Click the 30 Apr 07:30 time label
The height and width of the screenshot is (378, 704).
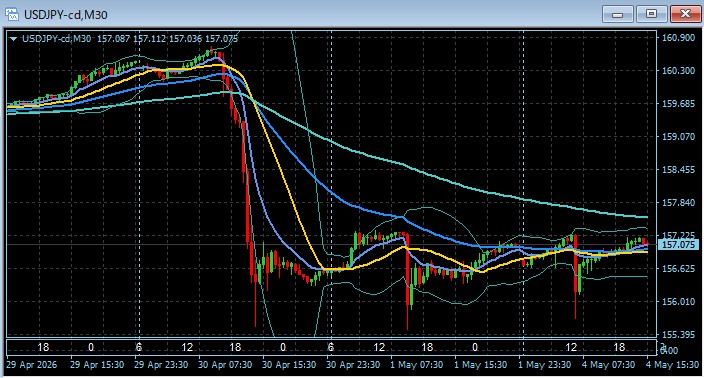tap(225, 365)
